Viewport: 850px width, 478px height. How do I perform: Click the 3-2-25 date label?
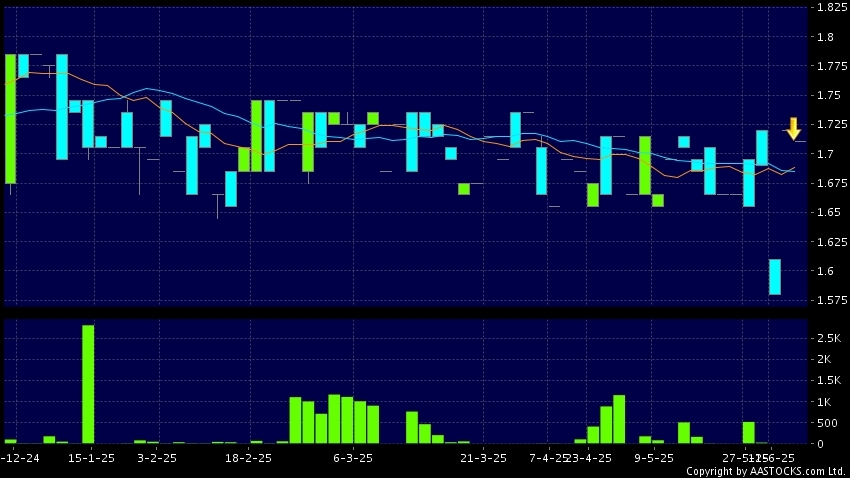point(157,458)
